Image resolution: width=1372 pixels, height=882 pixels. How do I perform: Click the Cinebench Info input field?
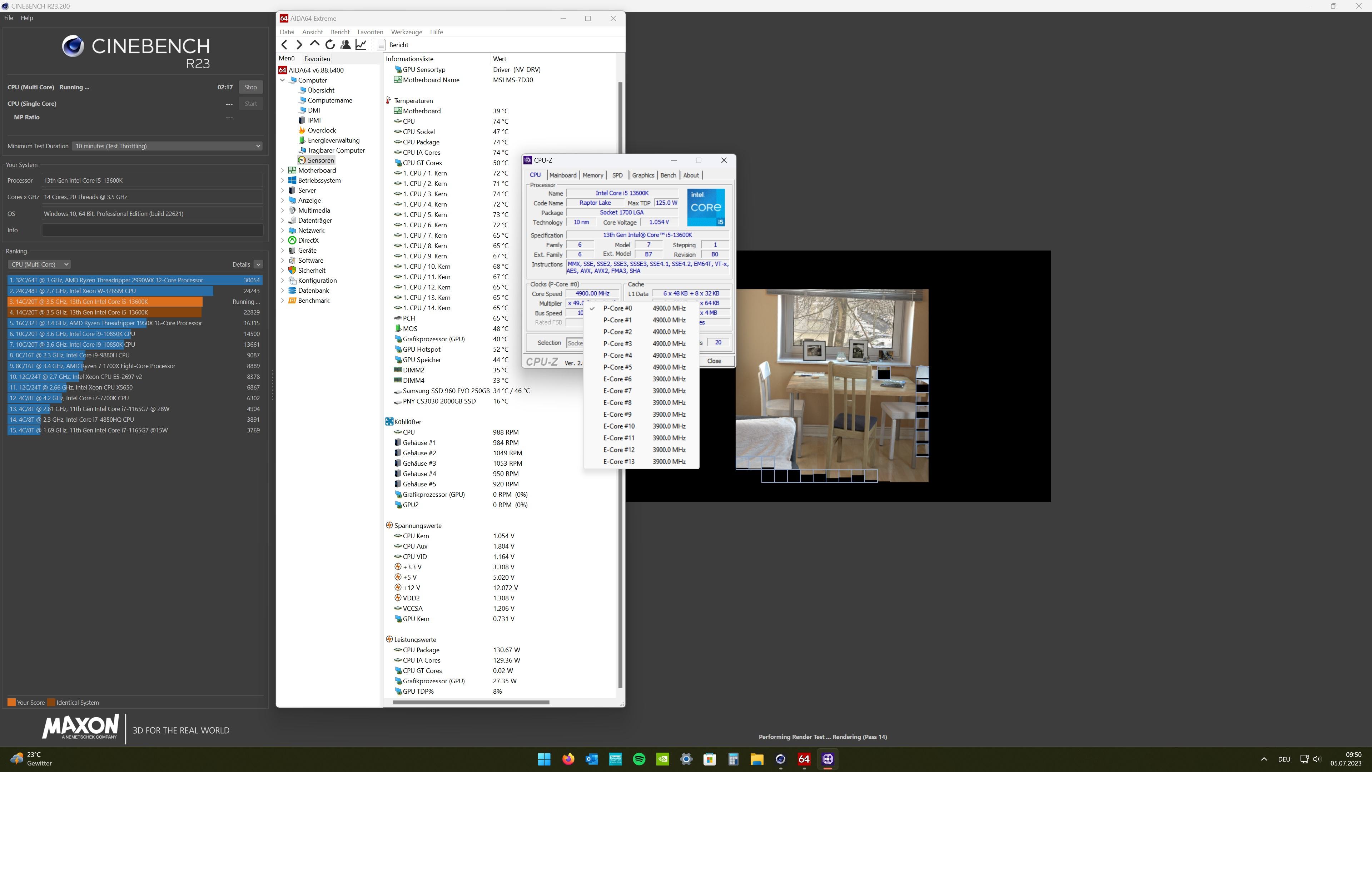152,230
